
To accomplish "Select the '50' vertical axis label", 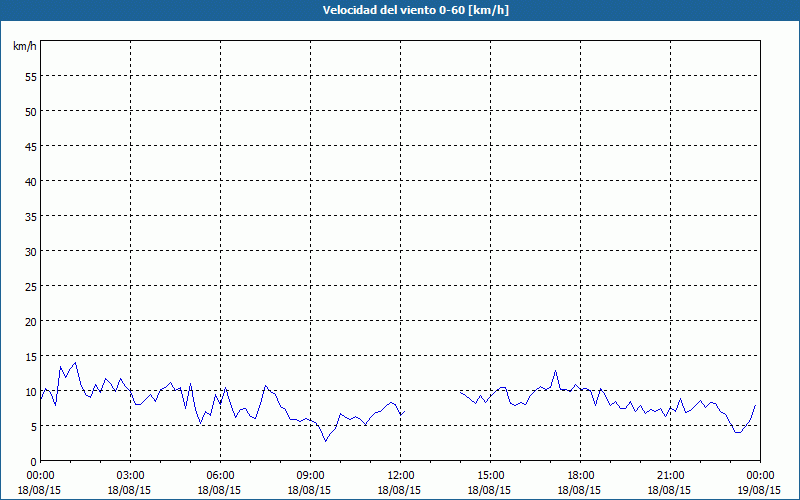I will pos(30,112).
